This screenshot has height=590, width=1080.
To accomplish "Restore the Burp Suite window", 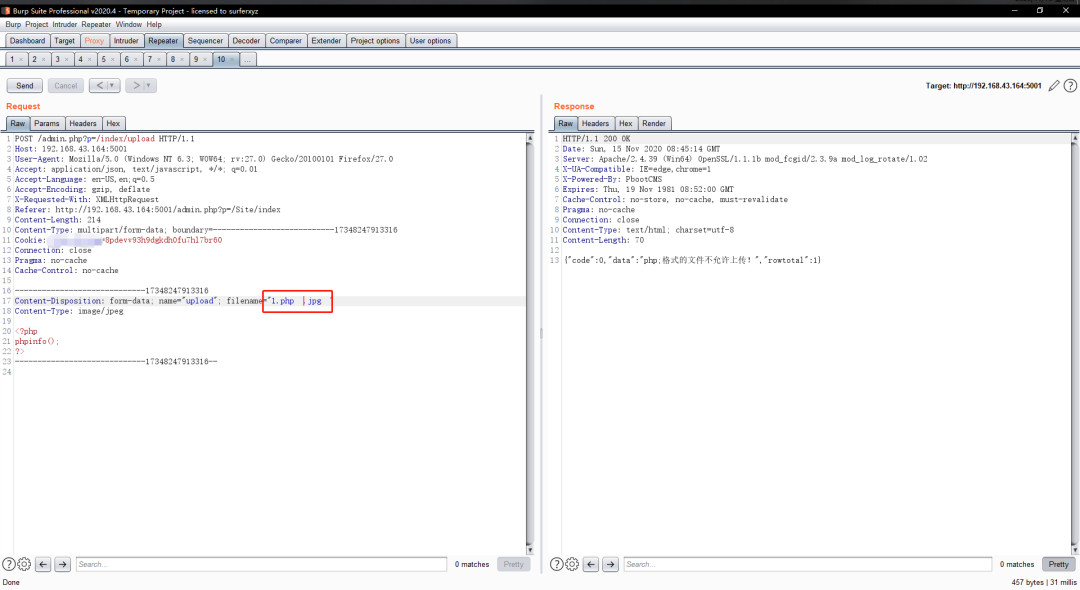I will tap(1040, 10).
